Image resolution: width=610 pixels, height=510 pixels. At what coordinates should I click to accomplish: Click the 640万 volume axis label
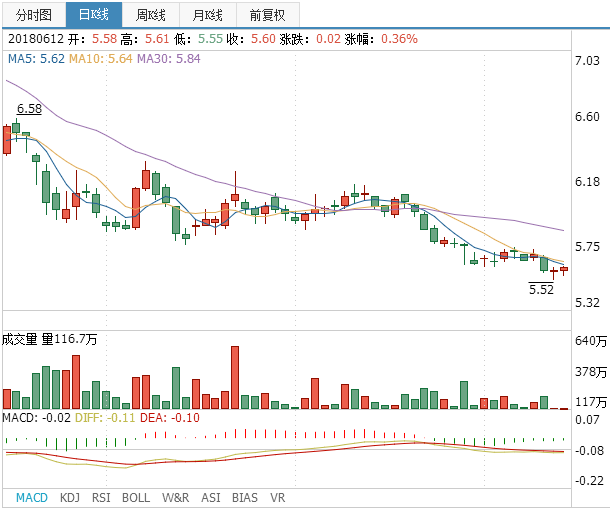591,341
